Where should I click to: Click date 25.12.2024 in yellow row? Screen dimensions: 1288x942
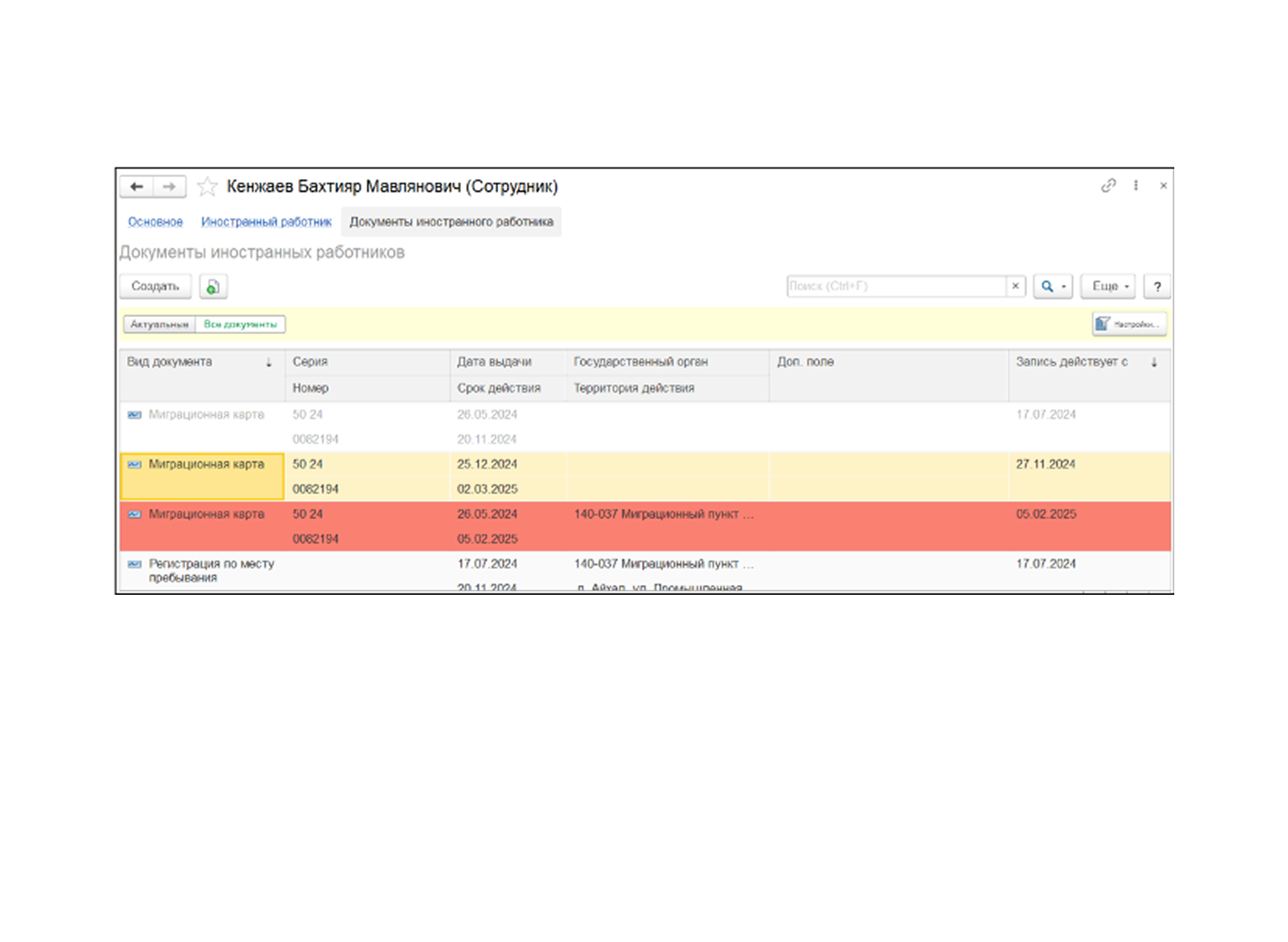[488, 464]
